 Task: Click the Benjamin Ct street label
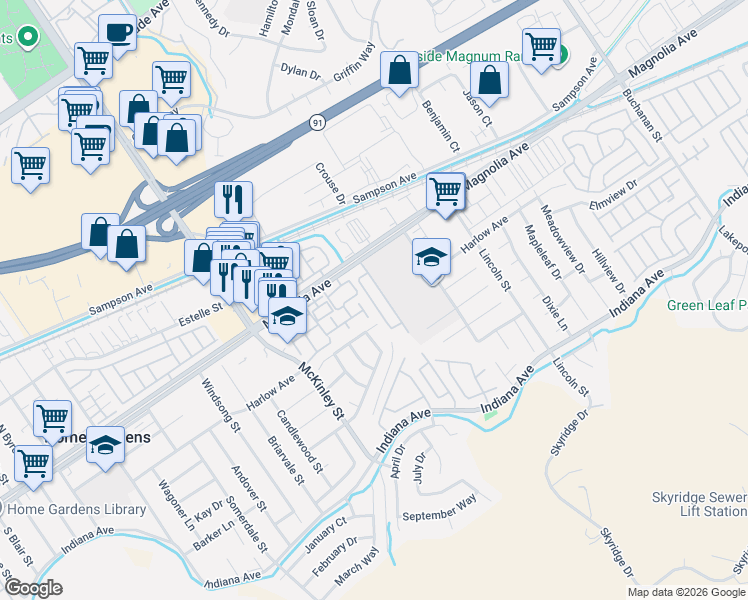441,126
